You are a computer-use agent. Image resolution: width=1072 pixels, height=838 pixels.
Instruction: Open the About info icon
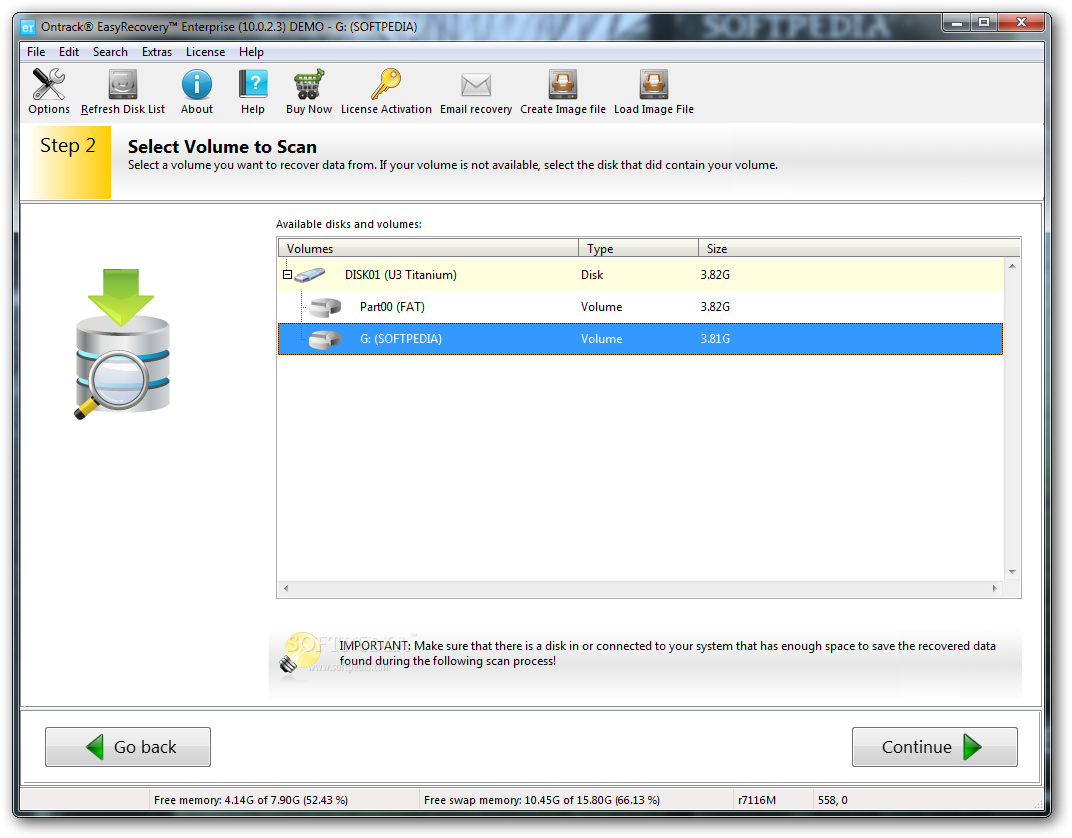[197, 85]
